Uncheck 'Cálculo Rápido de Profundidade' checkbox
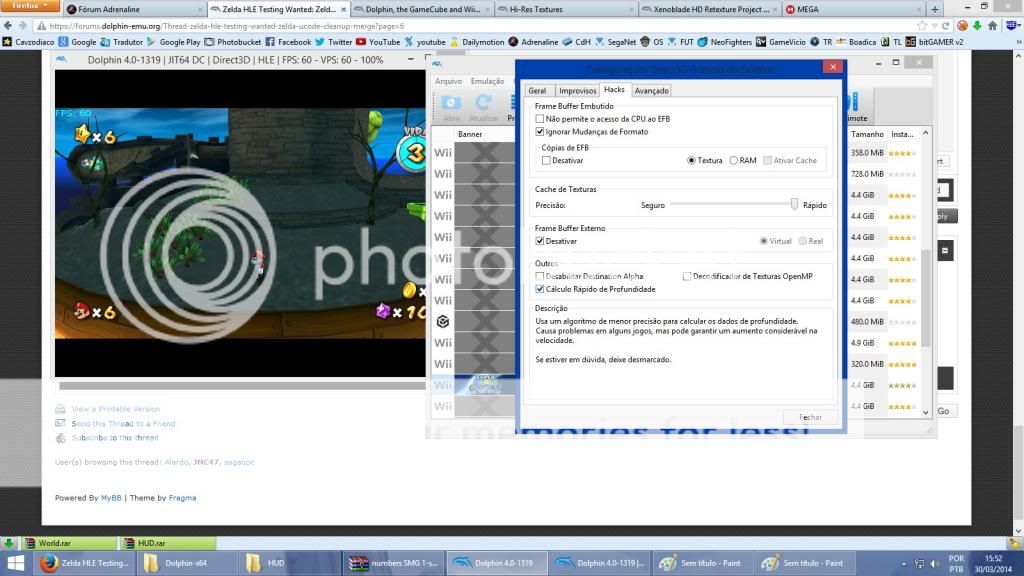1024x576 pixels. 541,289
